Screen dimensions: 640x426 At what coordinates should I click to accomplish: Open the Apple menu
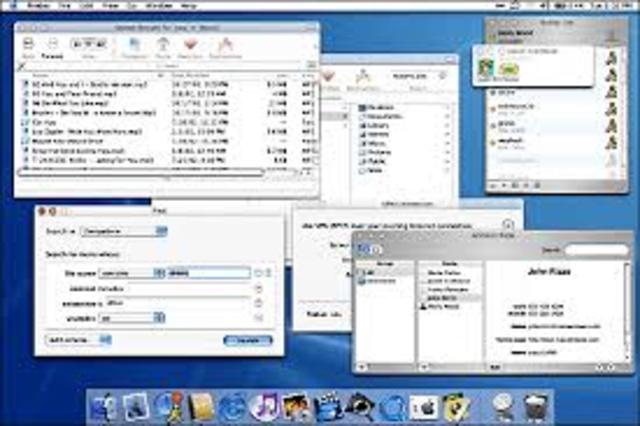point(15,5)
